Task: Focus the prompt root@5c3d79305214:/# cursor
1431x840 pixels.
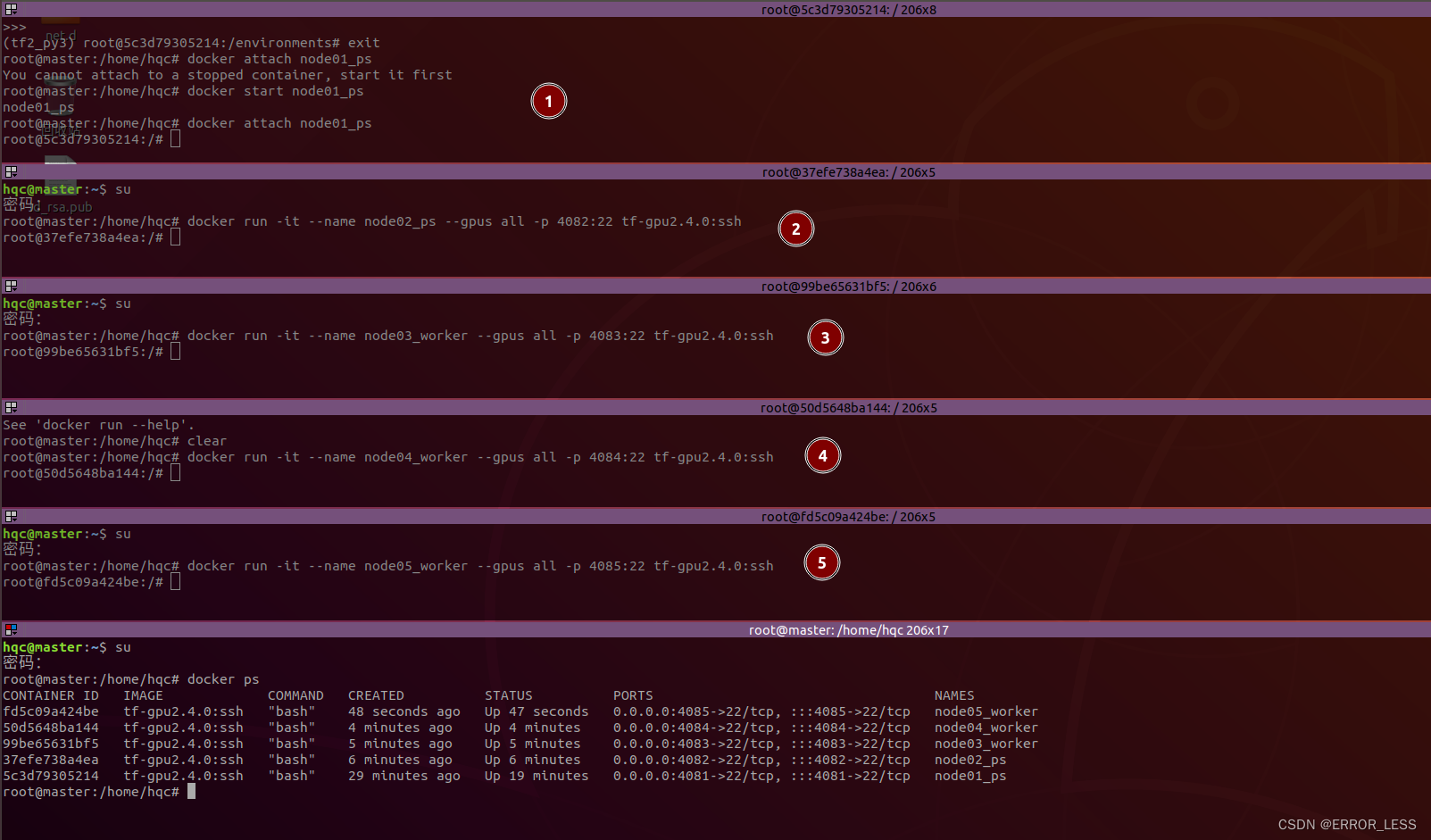Action: [175, 139]
